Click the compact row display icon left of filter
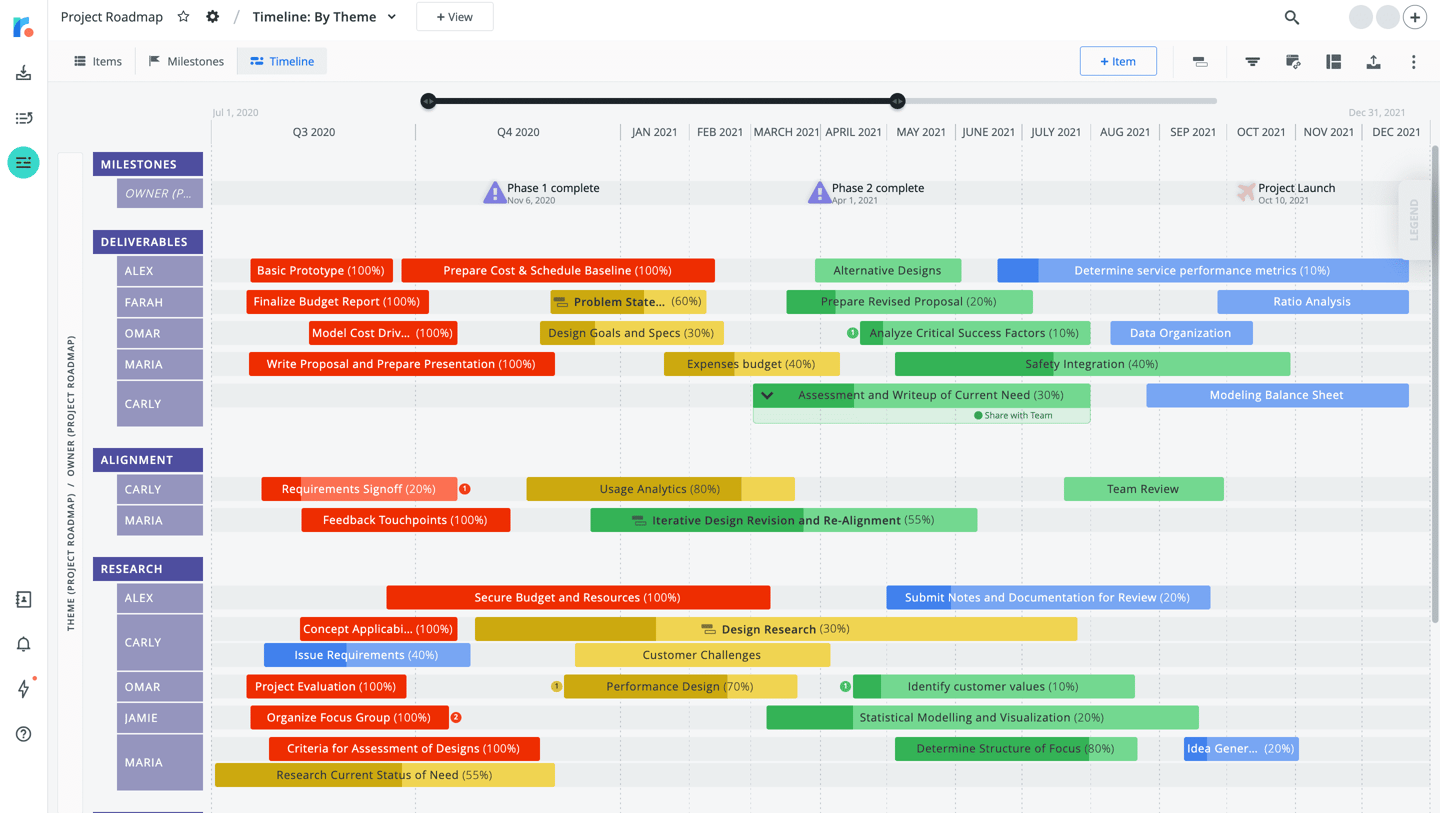Viewport: 1440px width, 813px height. (x=1198, y=61)
